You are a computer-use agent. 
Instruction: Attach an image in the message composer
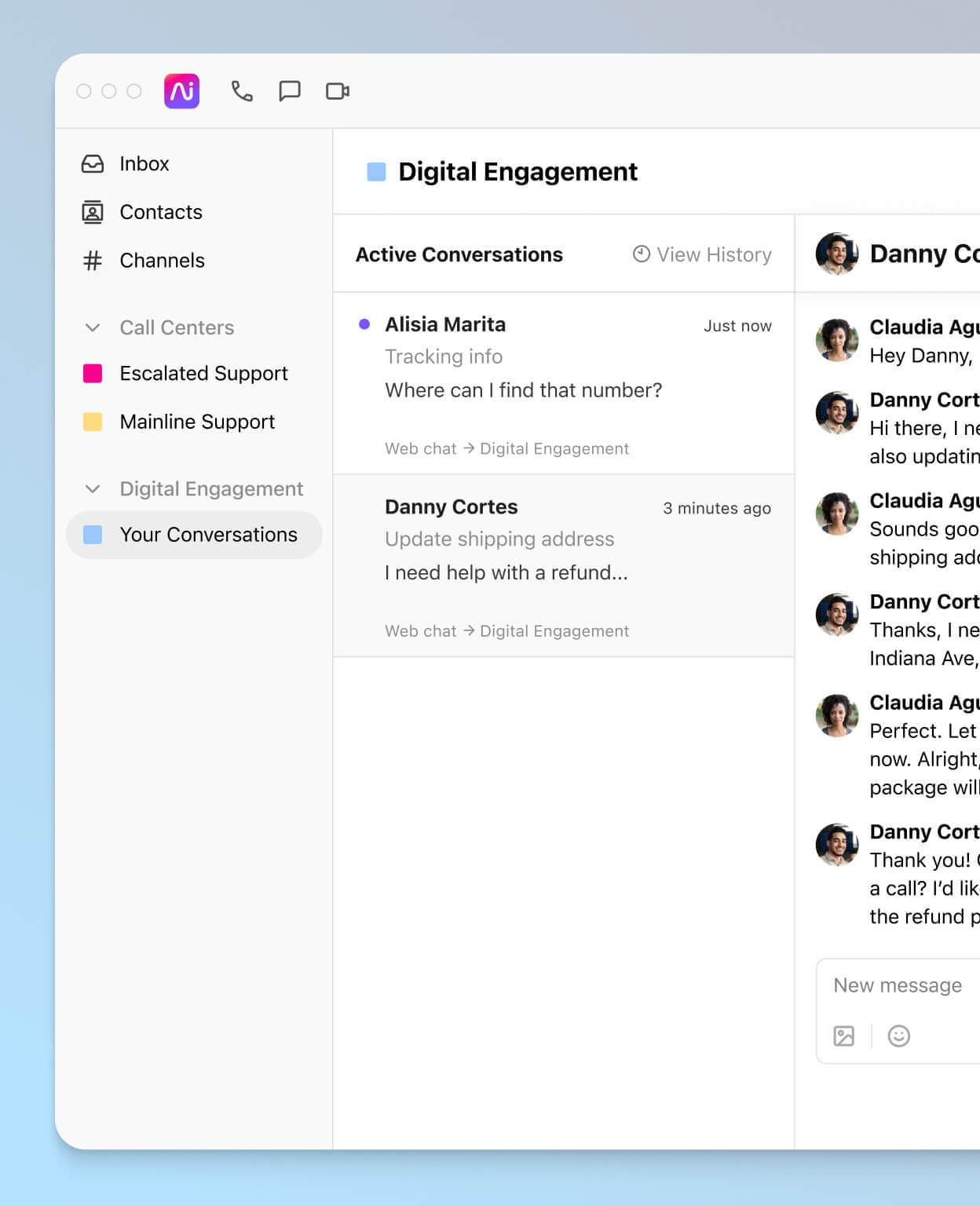[843, 1036]
